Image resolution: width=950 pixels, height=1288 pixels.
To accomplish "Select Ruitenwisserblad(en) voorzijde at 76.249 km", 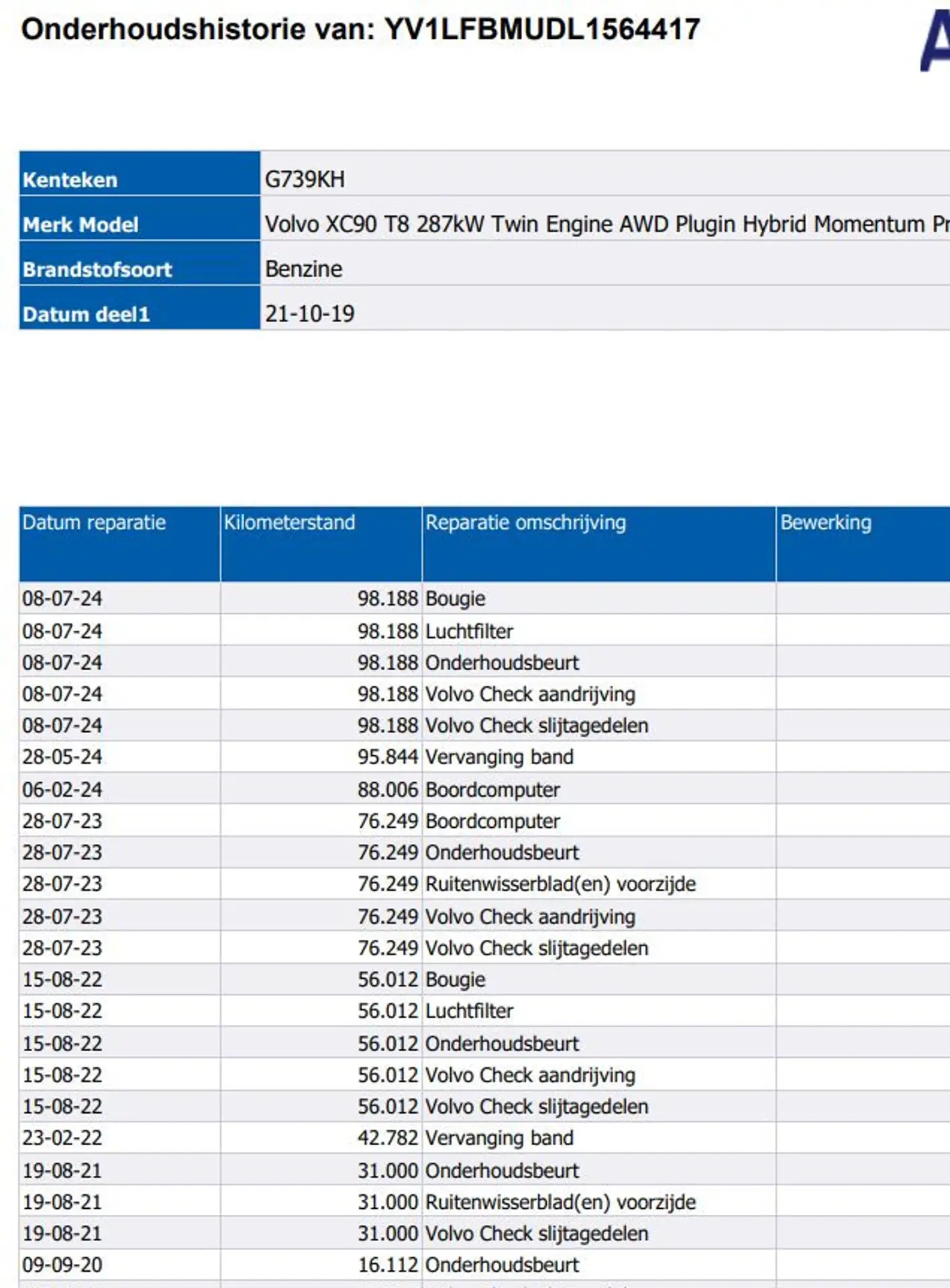I will [x=561, y=883].
